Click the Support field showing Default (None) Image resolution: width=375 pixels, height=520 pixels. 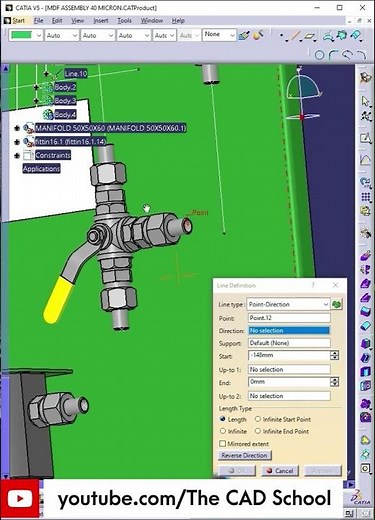289,343
